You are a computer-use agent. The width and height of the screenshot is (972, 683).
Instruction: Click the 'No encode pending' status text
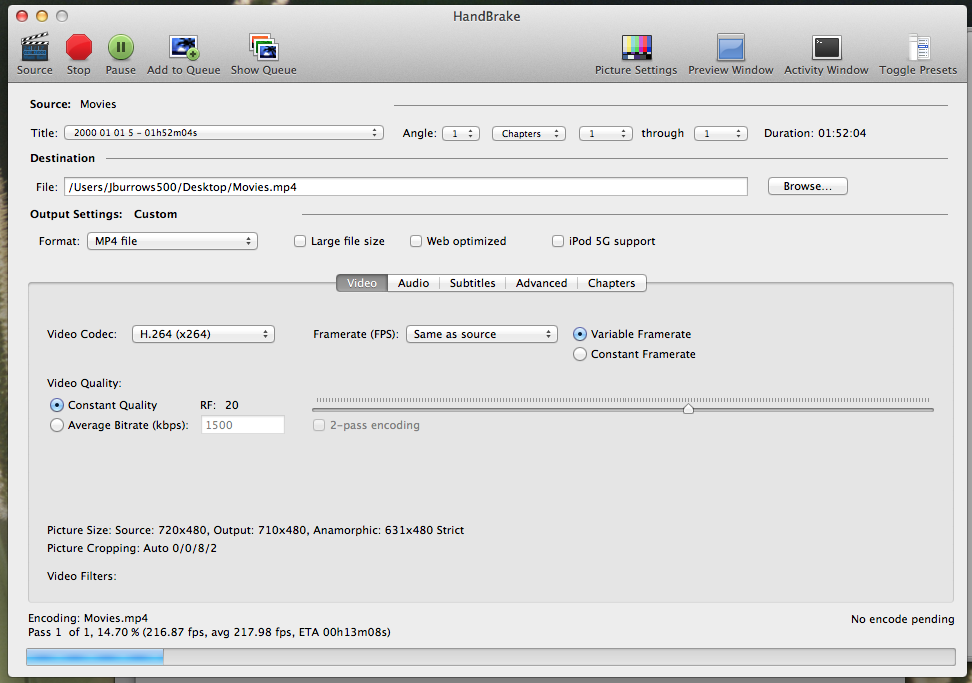coord(903,619)
